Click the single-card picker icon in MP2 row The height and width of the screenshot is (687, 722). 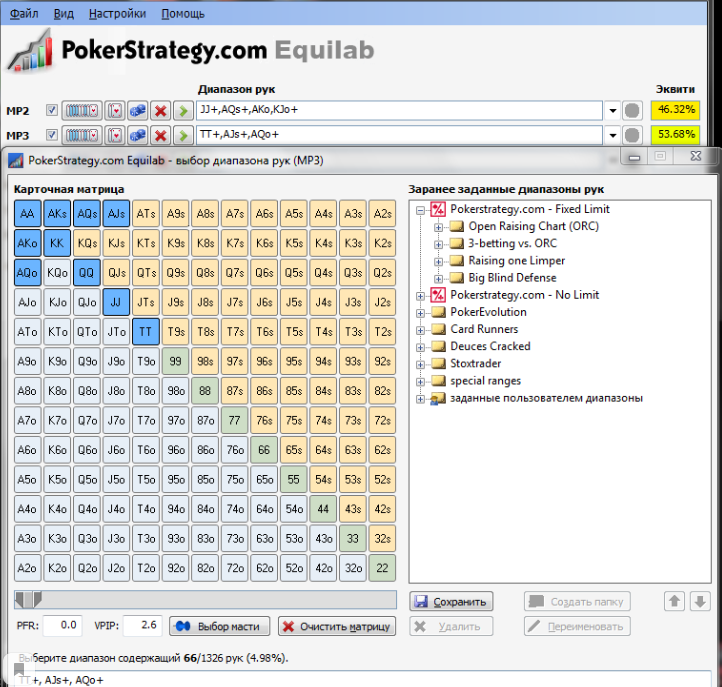click(115, 111)
